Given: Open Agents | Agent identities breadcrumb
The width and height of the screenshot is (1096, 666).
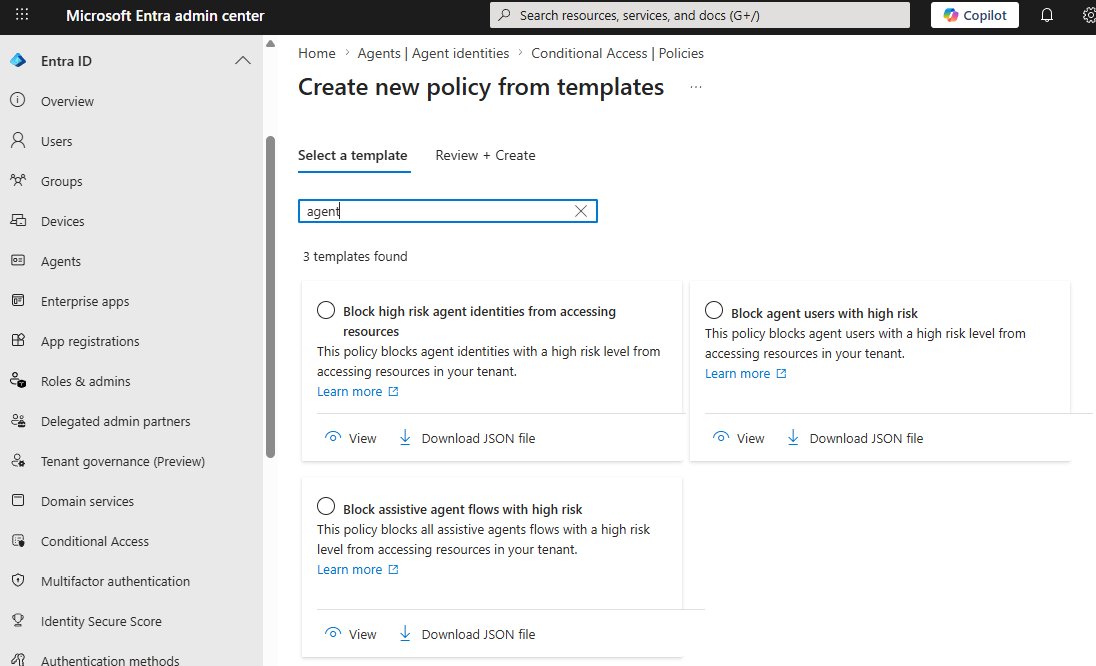Looking at the screenshot, I should (433, 53).
